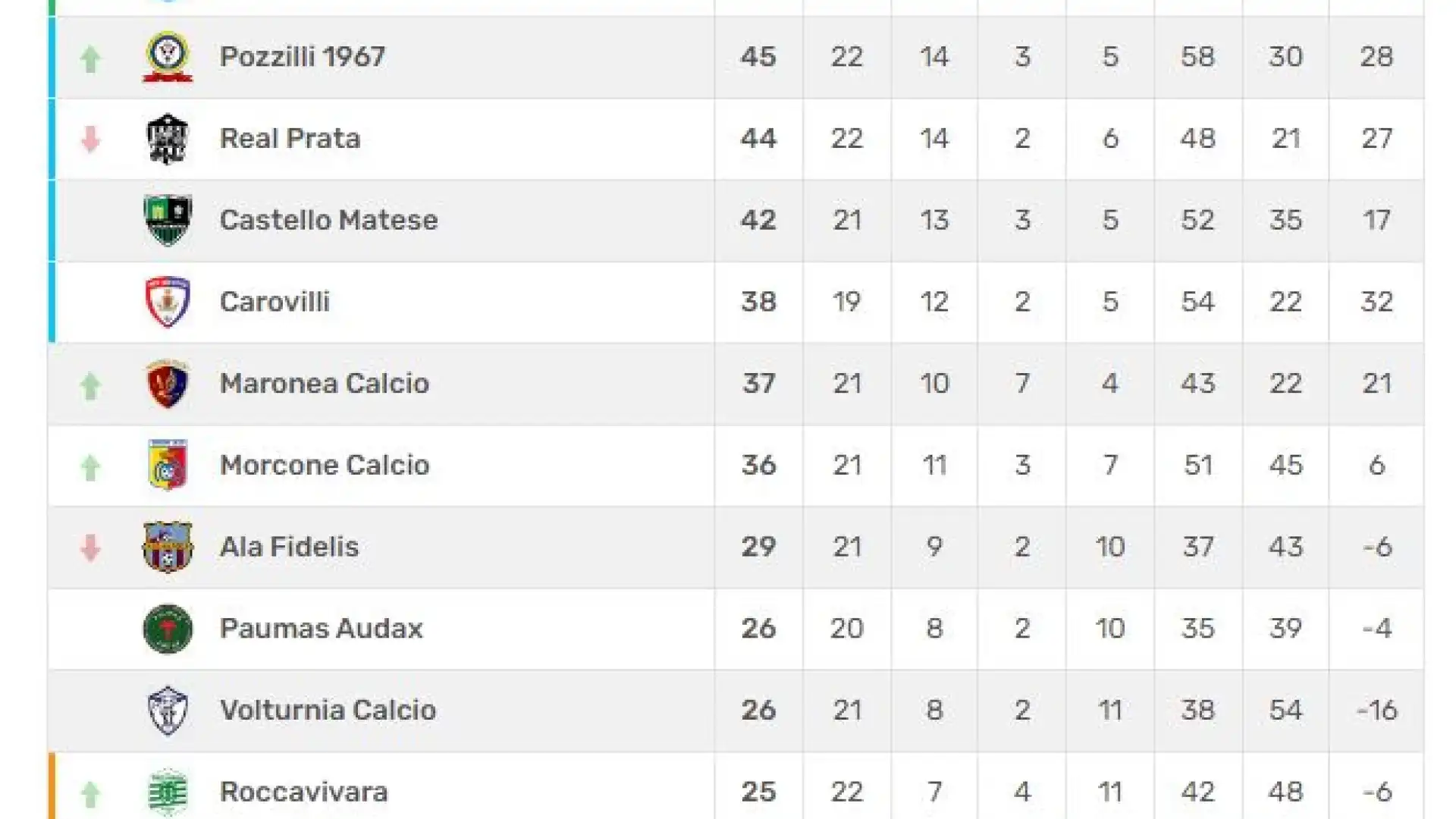Open the Ala Fidelis club badge

pyautogui.click(x=168, y=547)
